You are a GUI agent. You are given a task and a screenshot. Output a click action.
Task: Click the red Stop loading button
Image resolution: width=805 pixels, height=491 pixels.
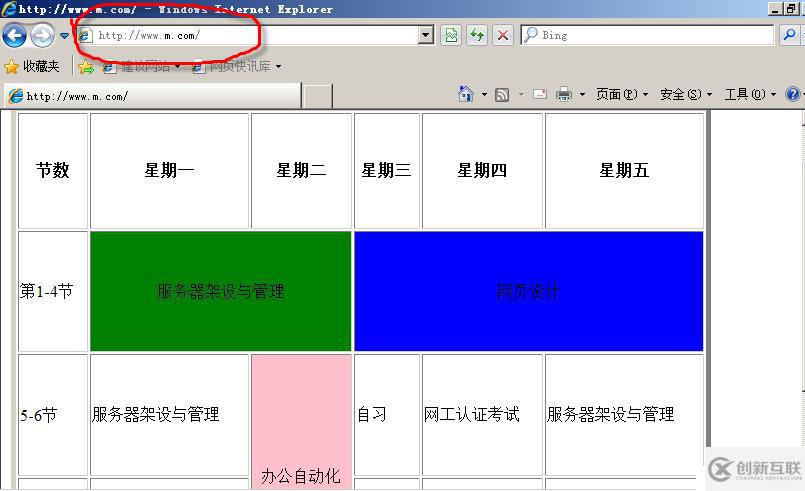tap(503, 35)
